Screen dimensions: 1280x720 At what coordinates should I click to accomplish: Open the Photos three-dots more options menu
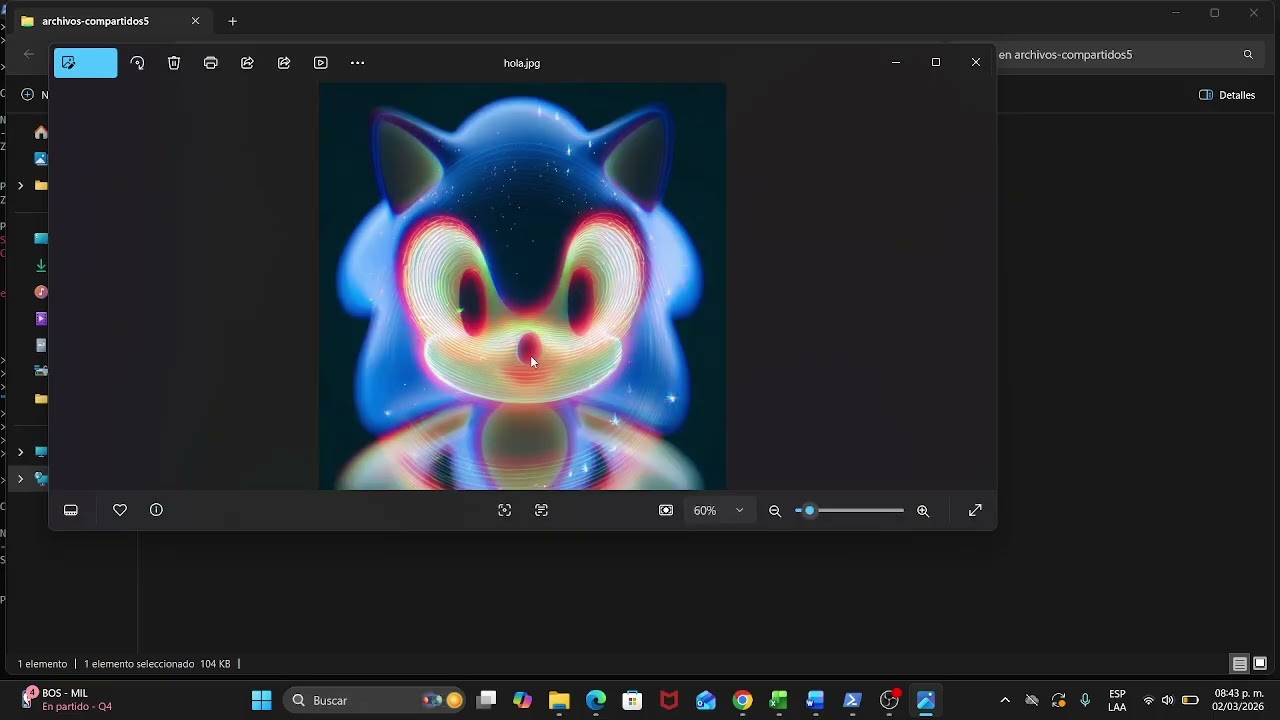[357, 63]
